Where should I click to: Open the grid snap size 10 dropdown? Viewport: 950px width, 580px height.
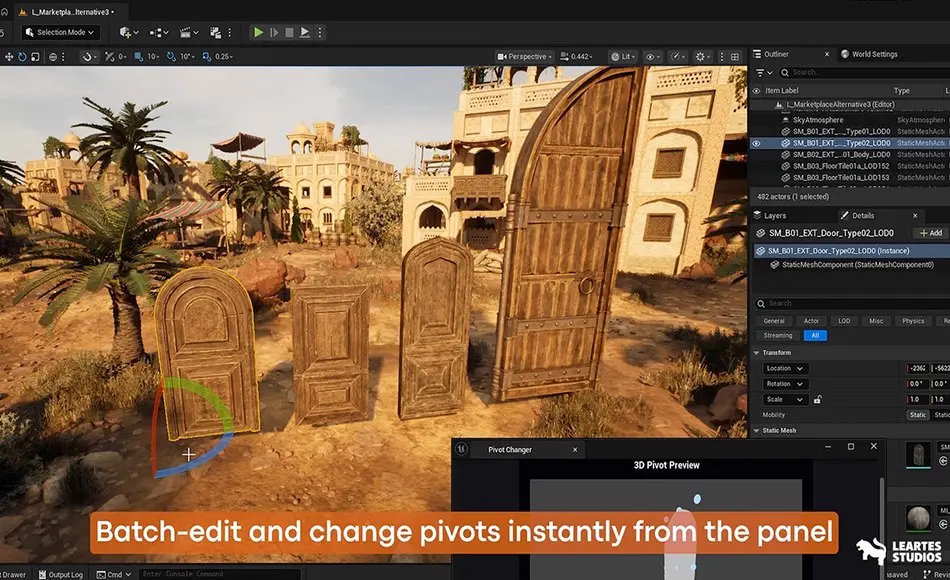pos(153,56)
